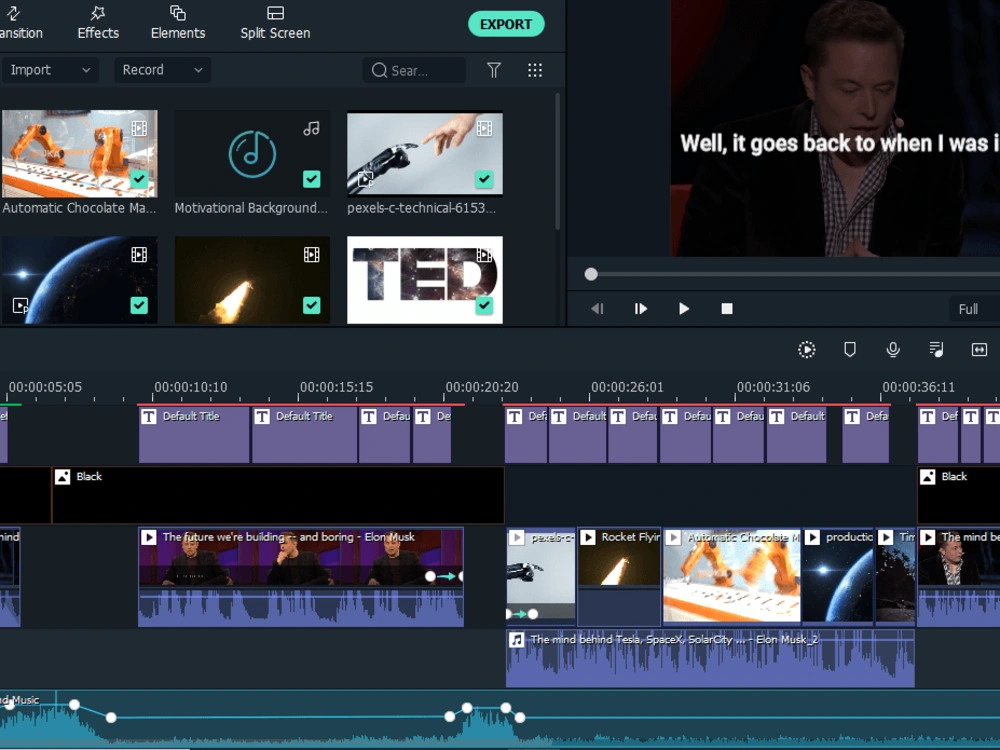This screenshot has width=1000, height=750.
Task: Expand the Record dropdown
Action: click(162, 70)
